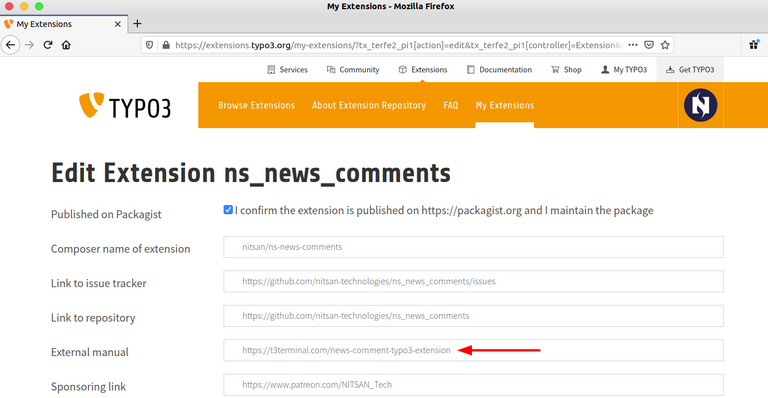Screen dimensions: 768x398
Task: Click the Link to repository field
Action: coord(473,316)
